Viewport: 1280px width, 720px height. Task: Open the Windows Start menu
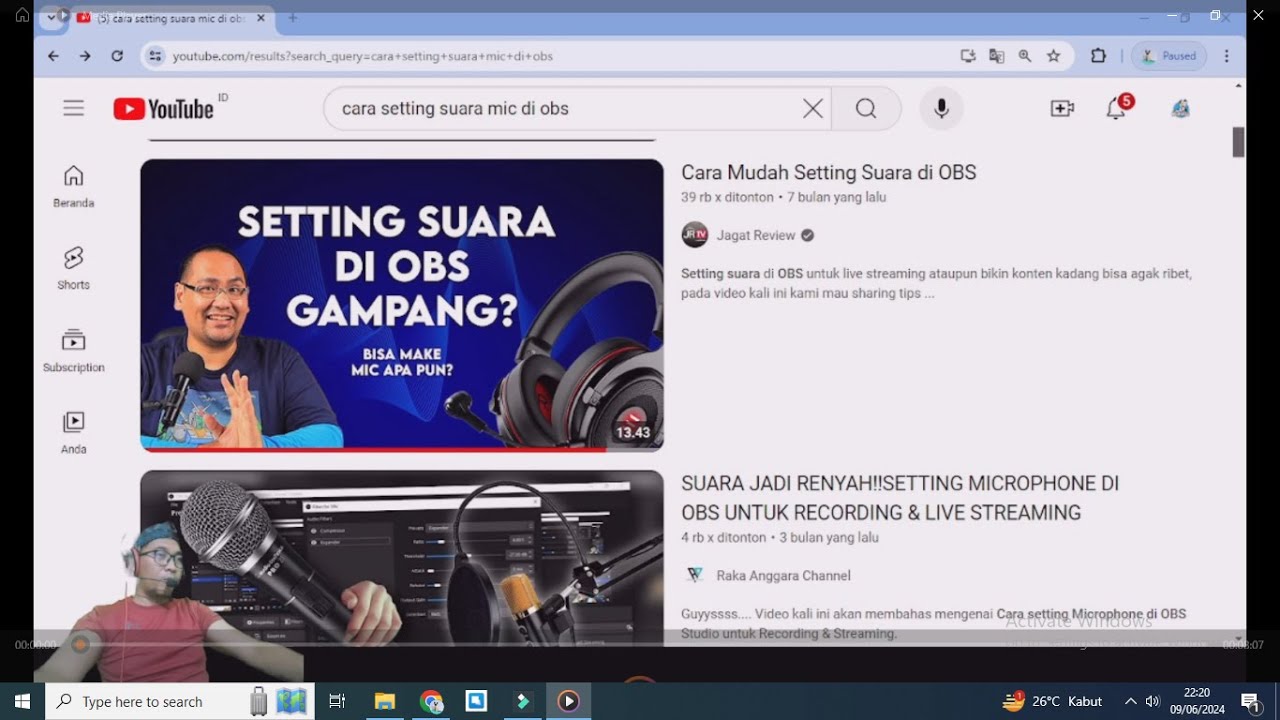pyautogui.click(x=22, y=701)
